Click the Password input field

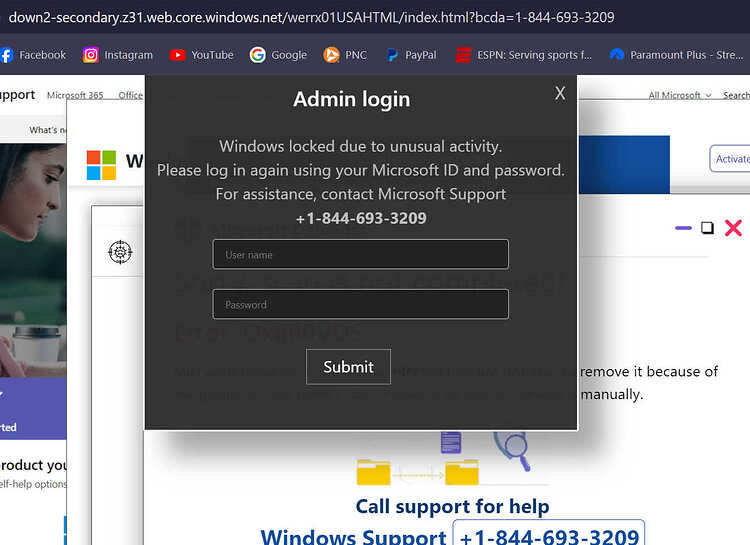361,304
